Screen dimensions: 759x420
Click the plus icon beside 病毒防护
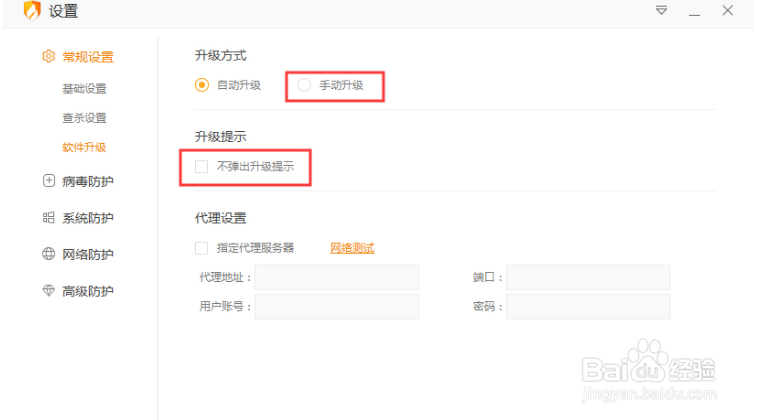[x=48, y=181]
